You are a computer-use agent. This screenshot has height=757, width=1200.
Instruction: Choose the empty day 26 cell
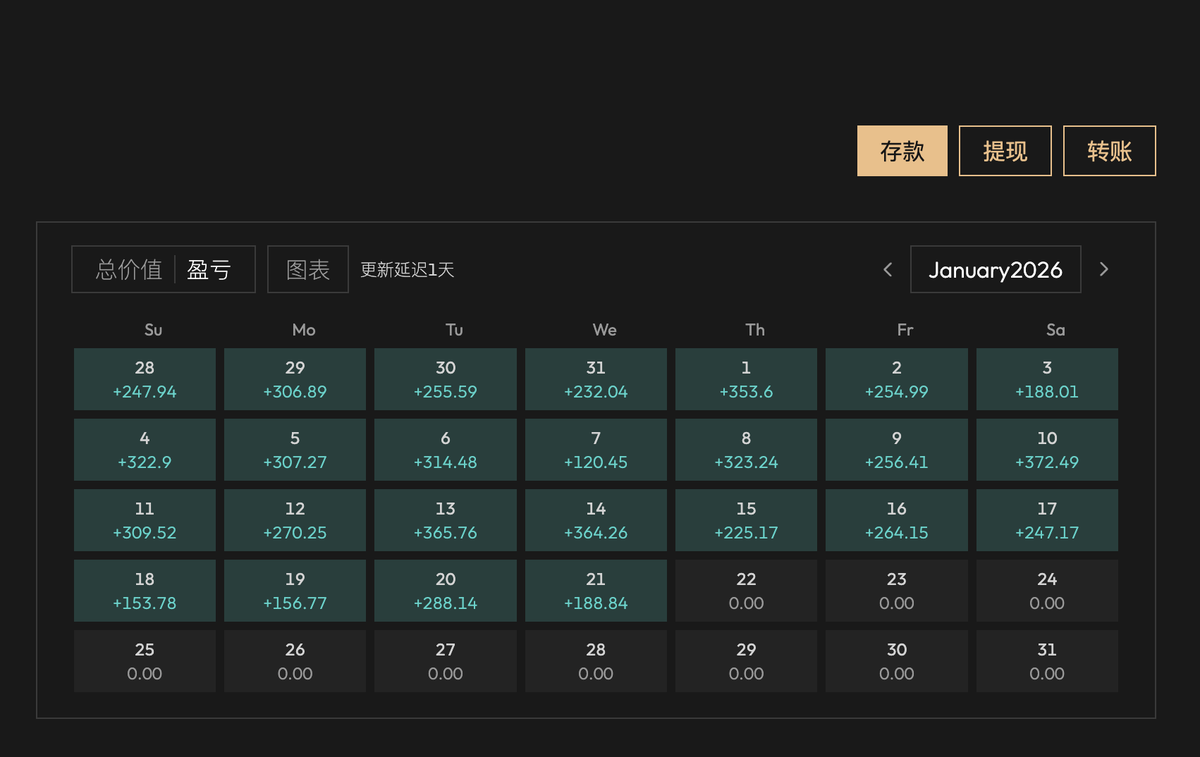[295, 661]
